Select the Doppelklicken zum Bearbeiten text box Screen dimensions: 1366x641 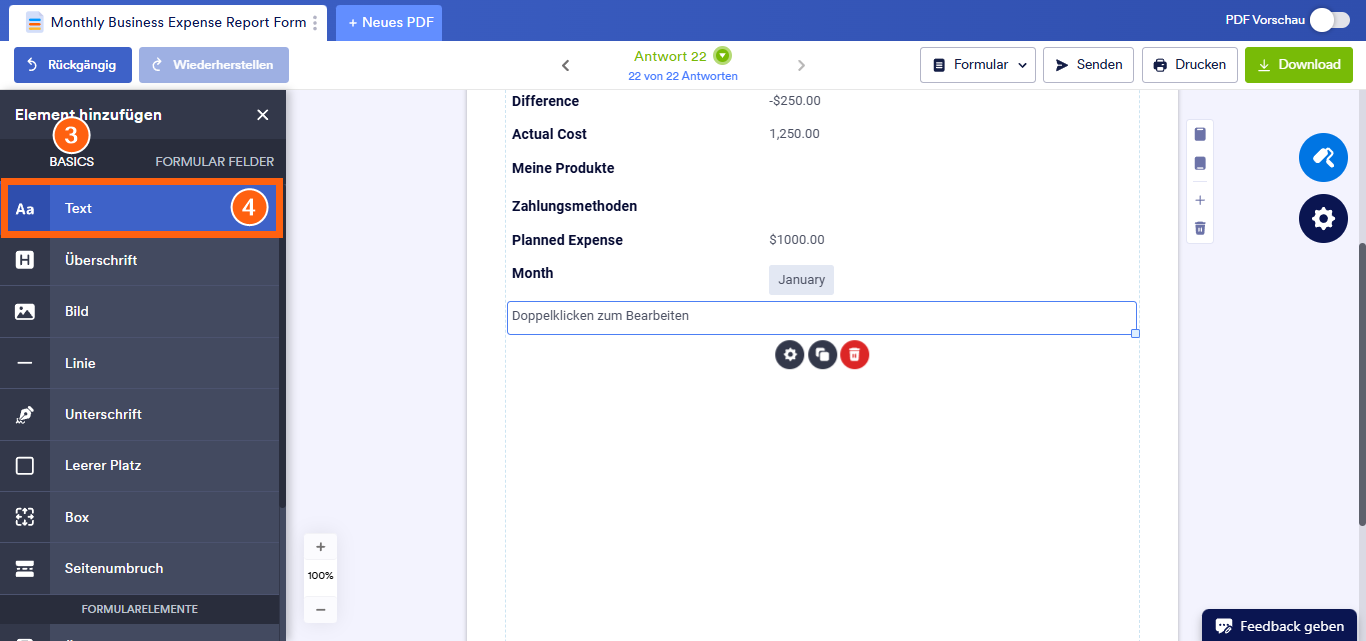point(822,318)
